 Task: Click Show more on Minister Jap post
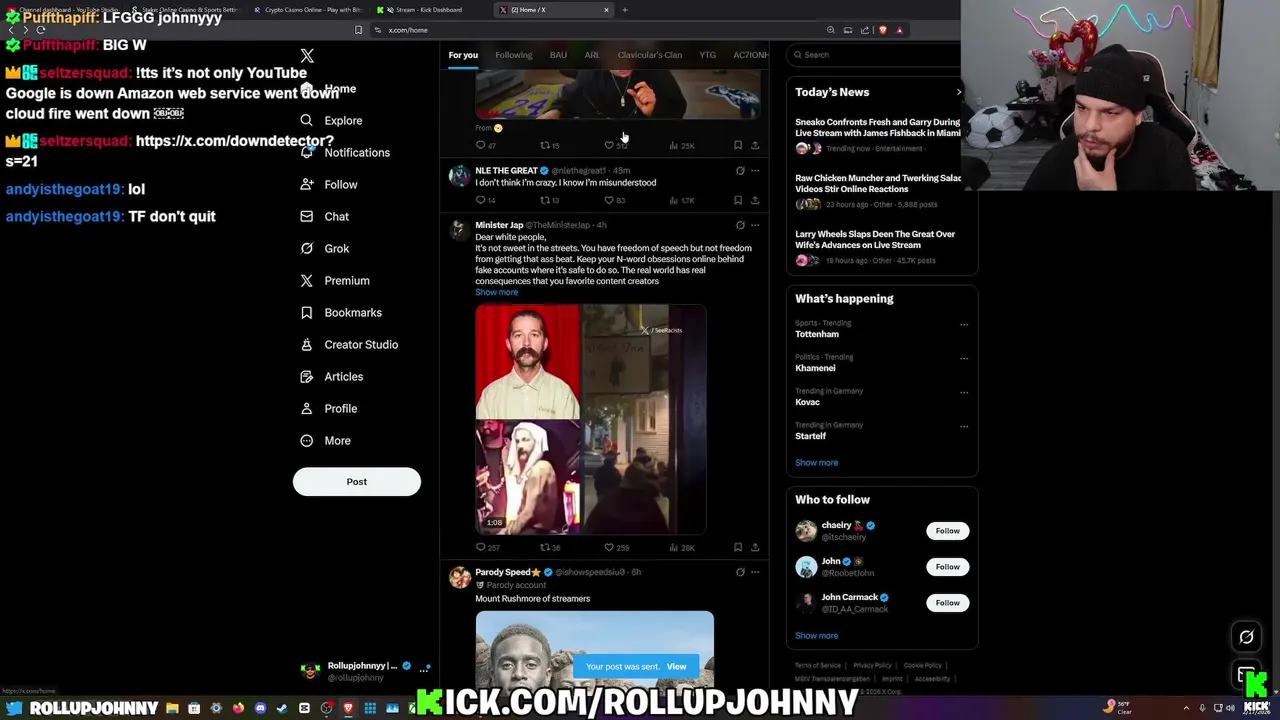(x=496, y=292)
